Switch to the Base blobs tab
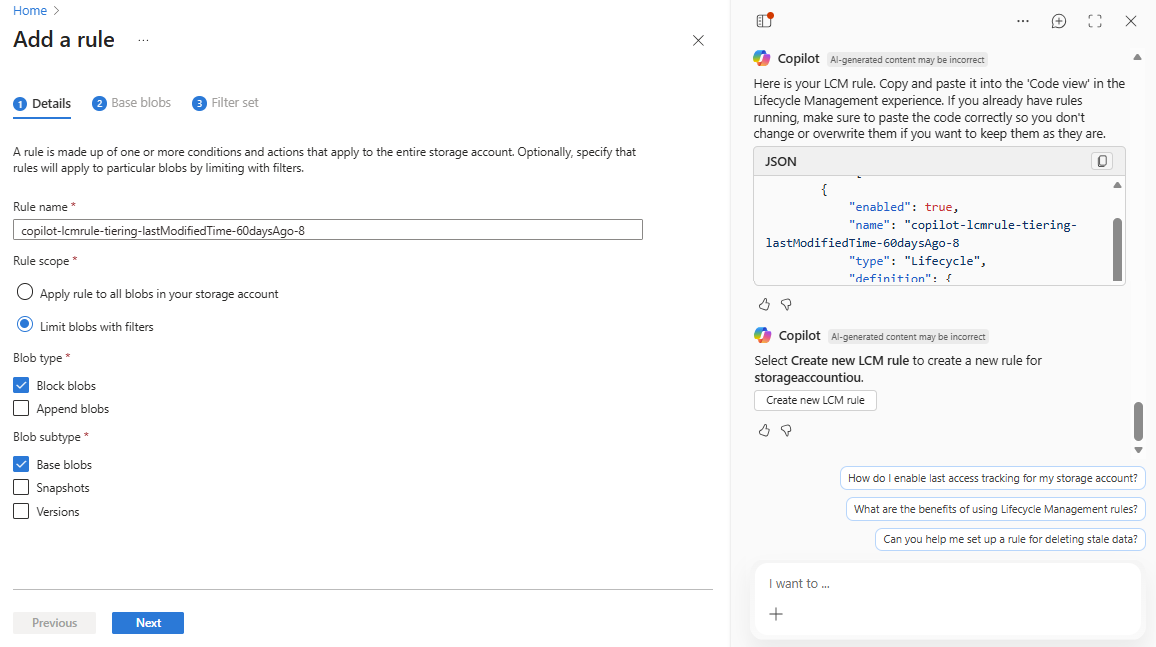Screen dimensions: 1156x647 pyautogui.click(x=131, y=103)
